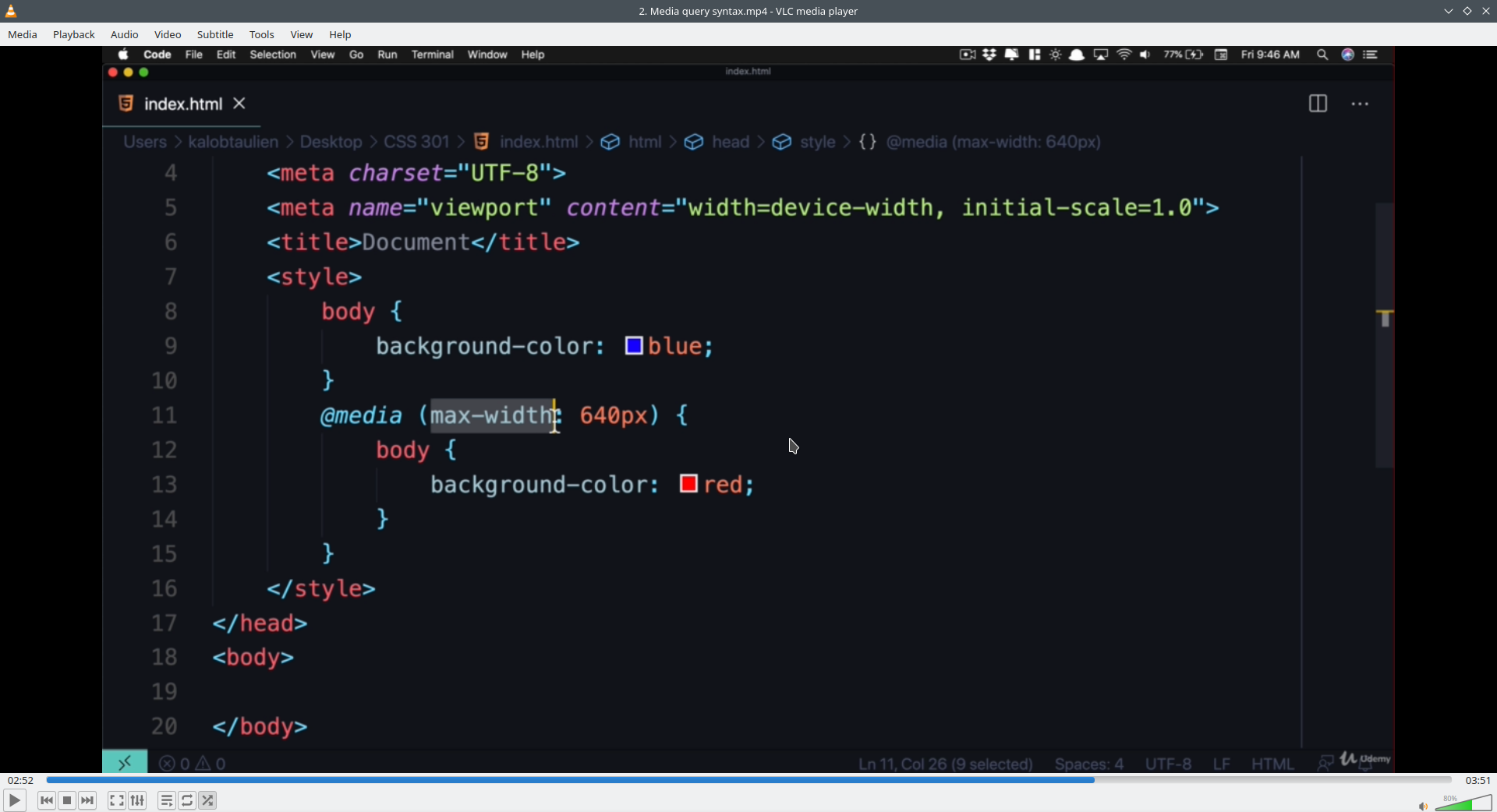Viewport: 1497px width, 812px height.
Task: Click the LF line-ending status entry
Action: tap(1222, 764)
